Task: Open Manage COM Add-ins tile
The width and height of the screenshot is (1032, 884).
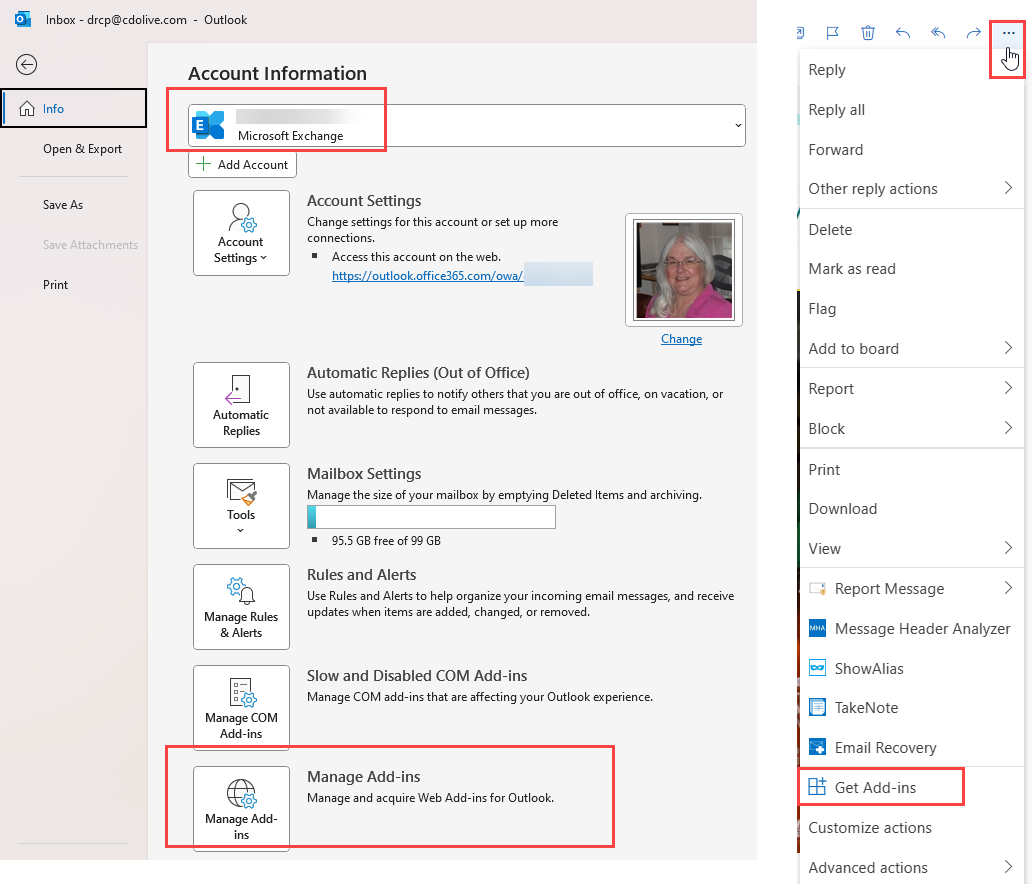Action: pyautogui.click(x=242, y=708)
